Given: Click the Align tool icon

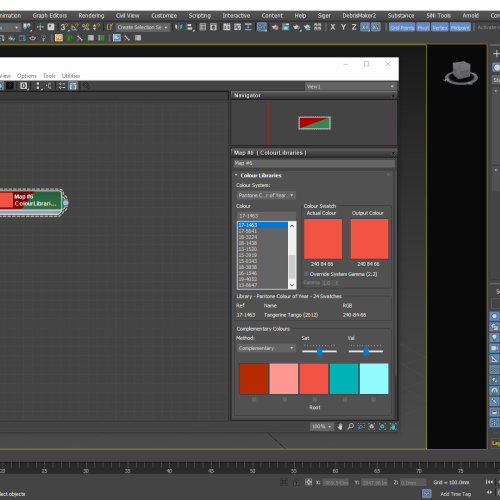Looking at the screenshot, I should point(190,27).
